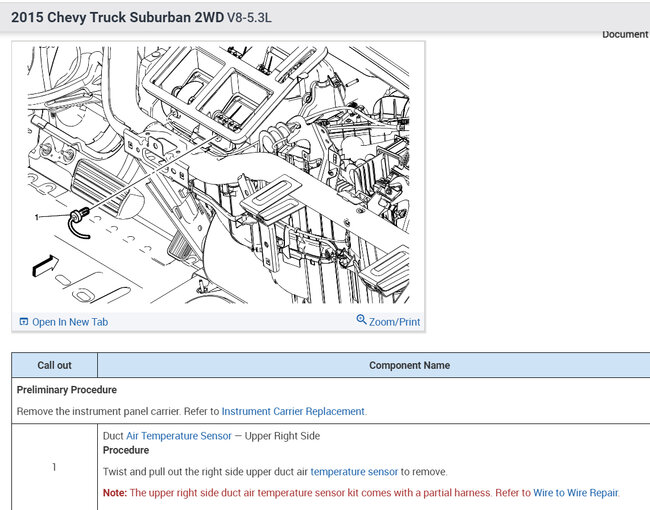Click the sensor location diagram image
Screen dimensions: 650x510
pos(218,175)
